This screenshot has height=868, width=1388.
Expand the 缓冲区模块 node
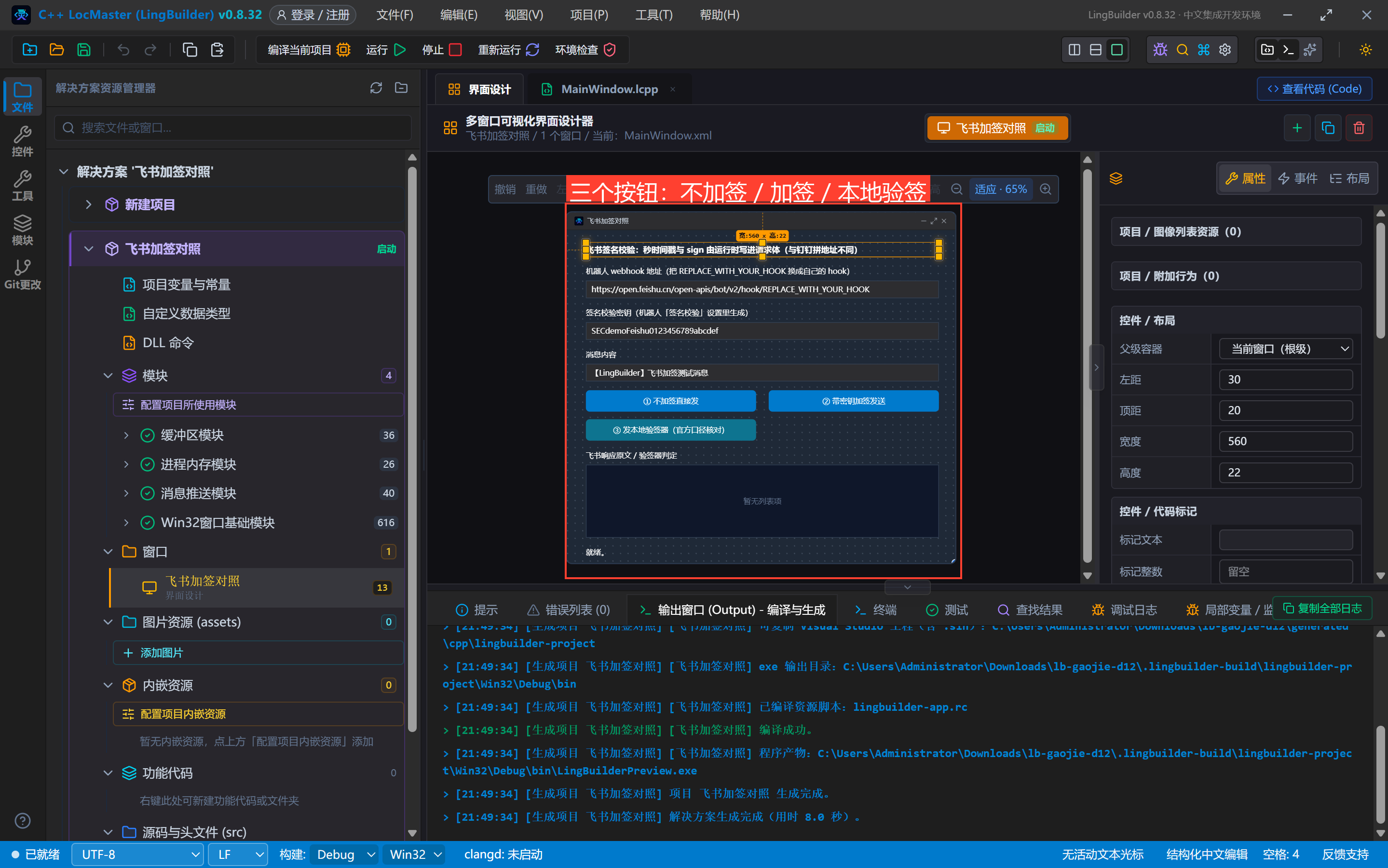tap(126, 435)
